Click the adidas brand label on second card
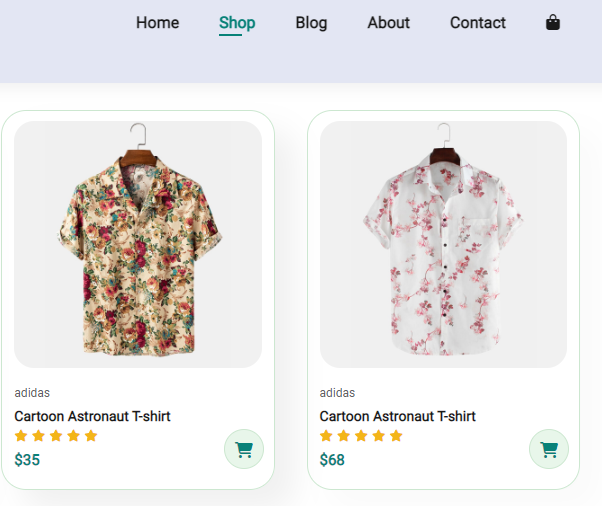Viewport: 602px width, 506px height. tap(337, 393)
